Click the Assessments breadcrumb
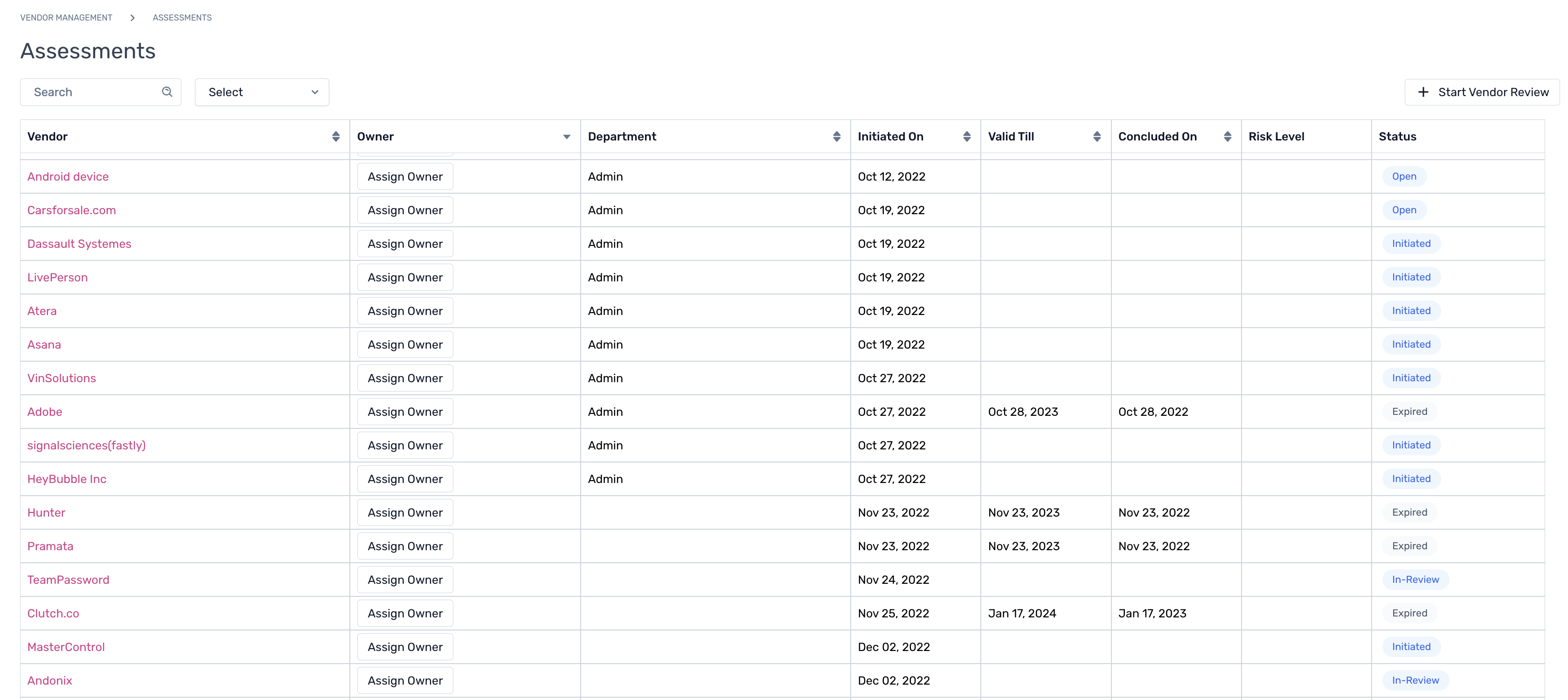This screenshot has width=1568, height=700. pos(182,18)
